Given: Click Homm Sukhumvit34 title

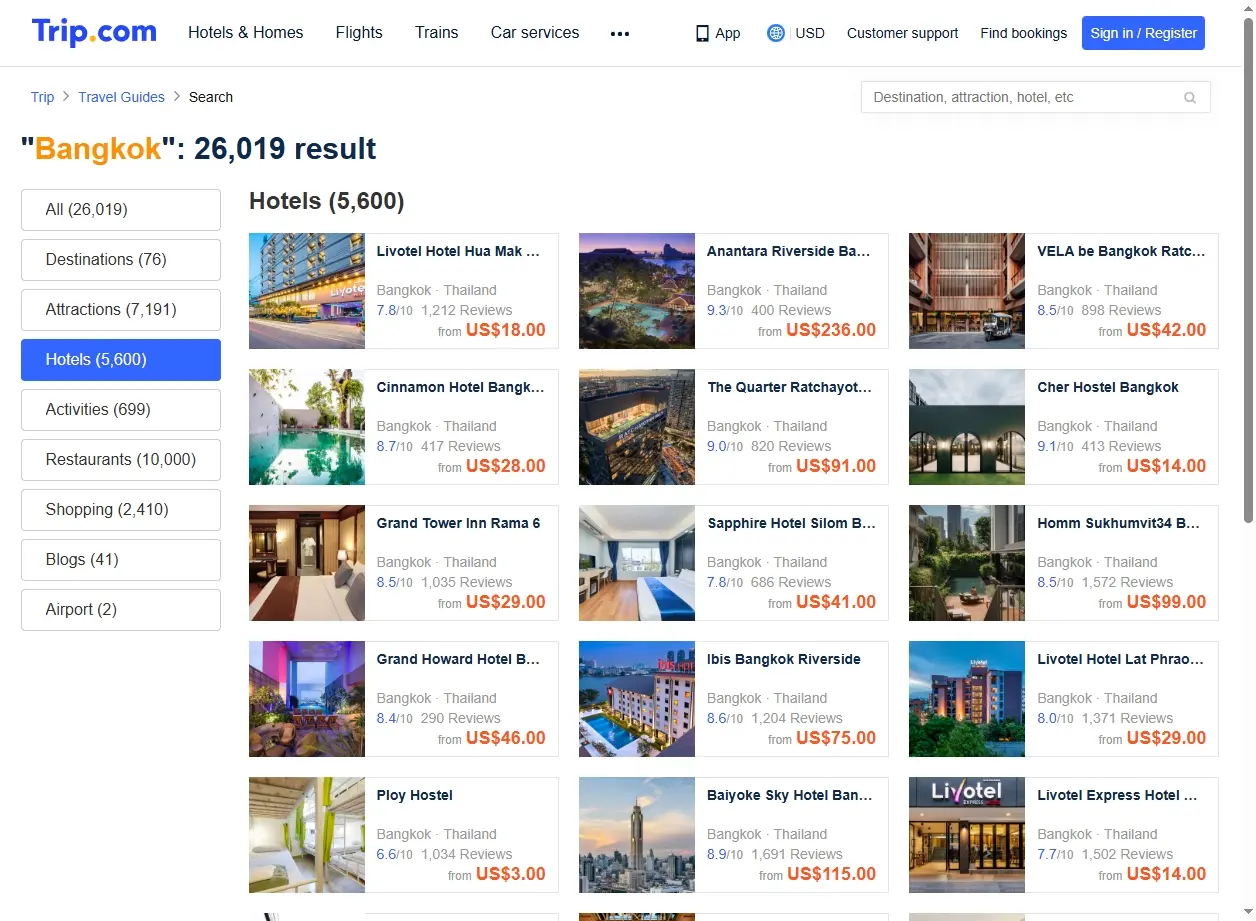Looking at the screenshot, I should (1119, 523).
